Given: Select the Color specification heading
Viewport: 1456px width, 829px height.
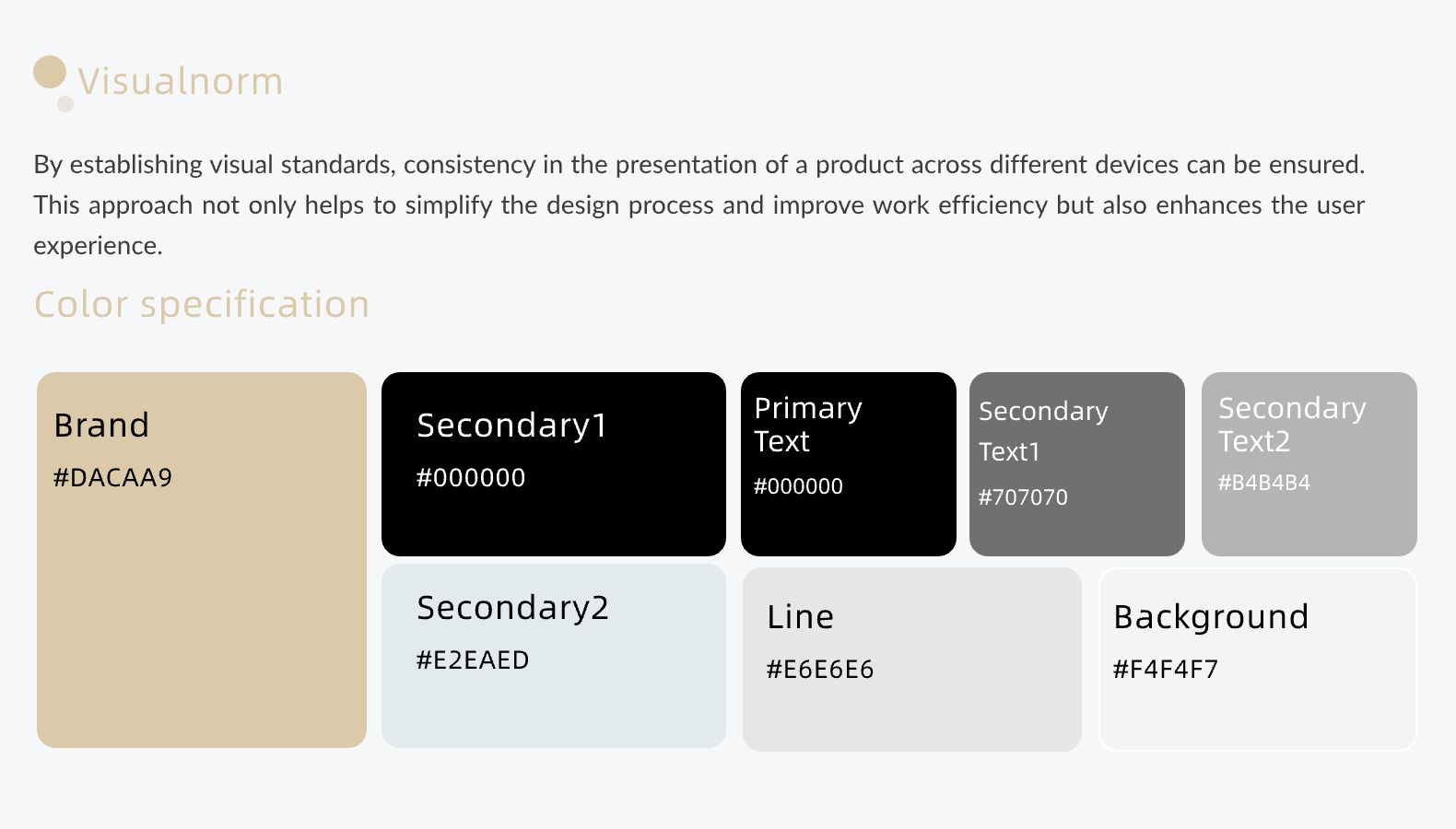Looking at the screenshot, I should coord(202,304).
